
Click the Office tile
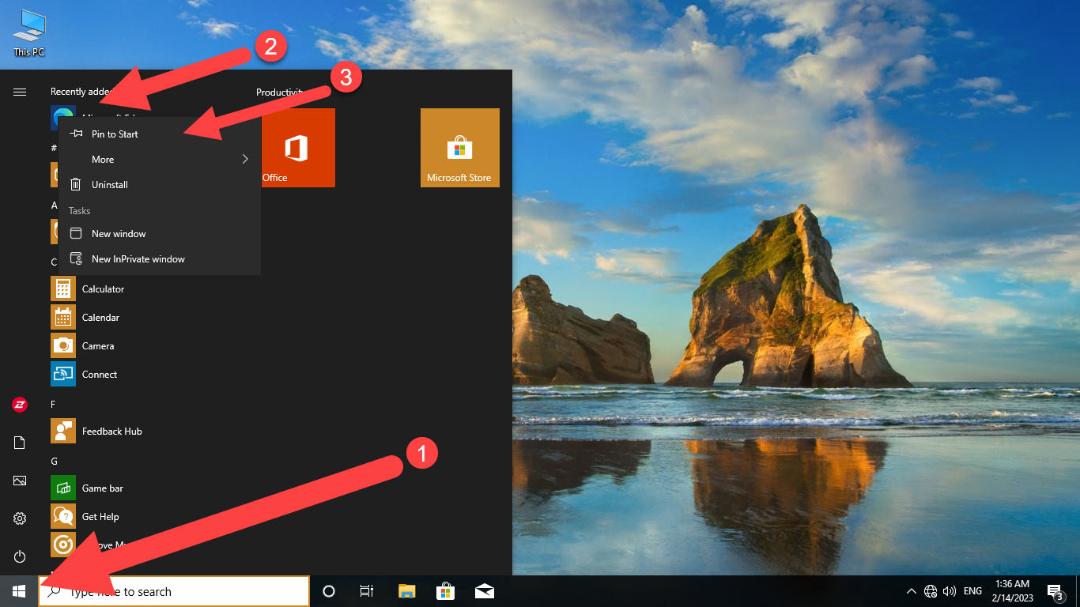click(298, 147)
